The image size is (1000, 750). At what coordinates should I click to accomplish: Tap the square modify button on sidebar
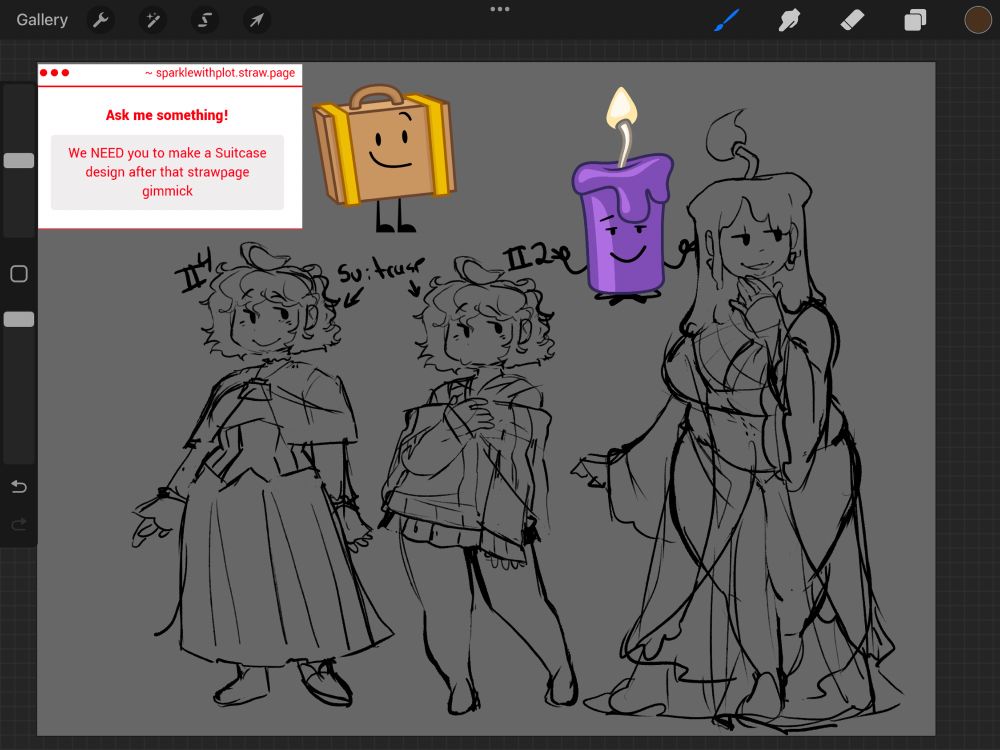tap(19, 274)
